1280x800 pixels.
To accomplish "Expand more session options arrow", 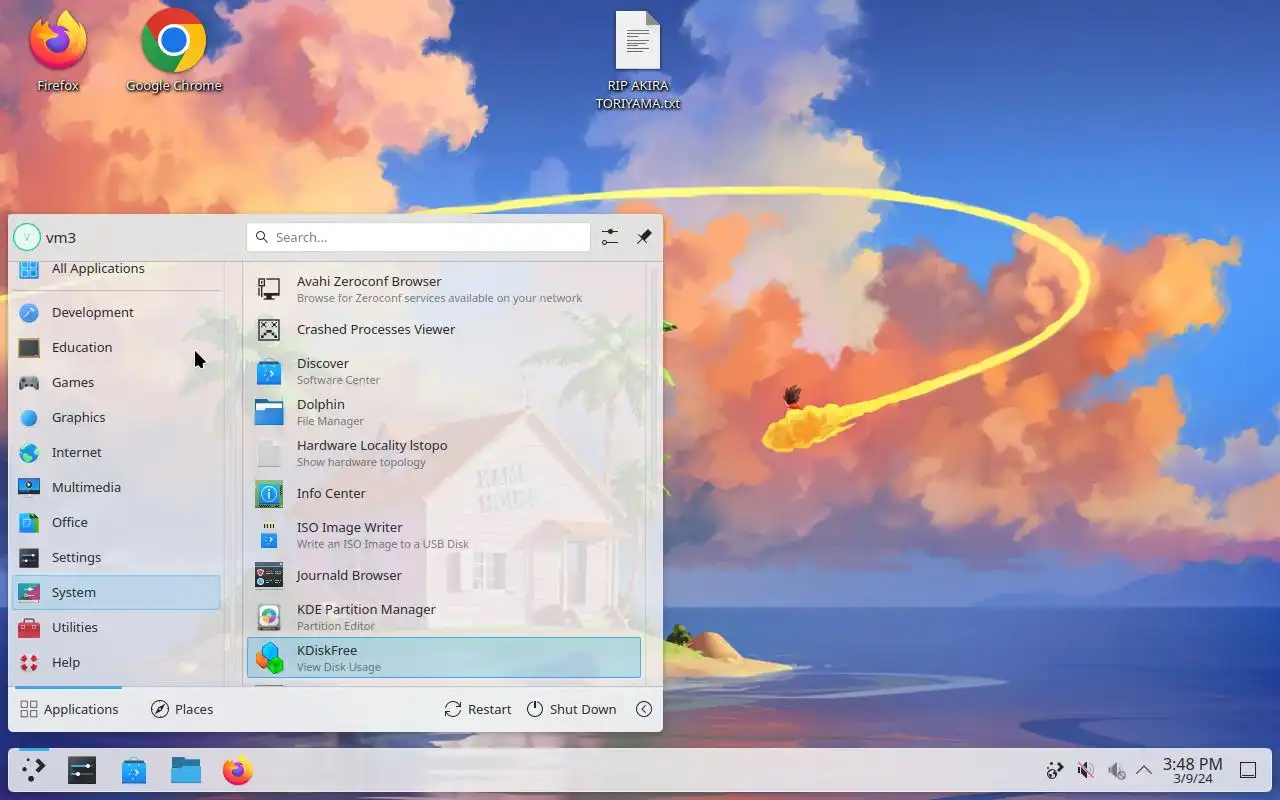I will [x=644, y=709].
